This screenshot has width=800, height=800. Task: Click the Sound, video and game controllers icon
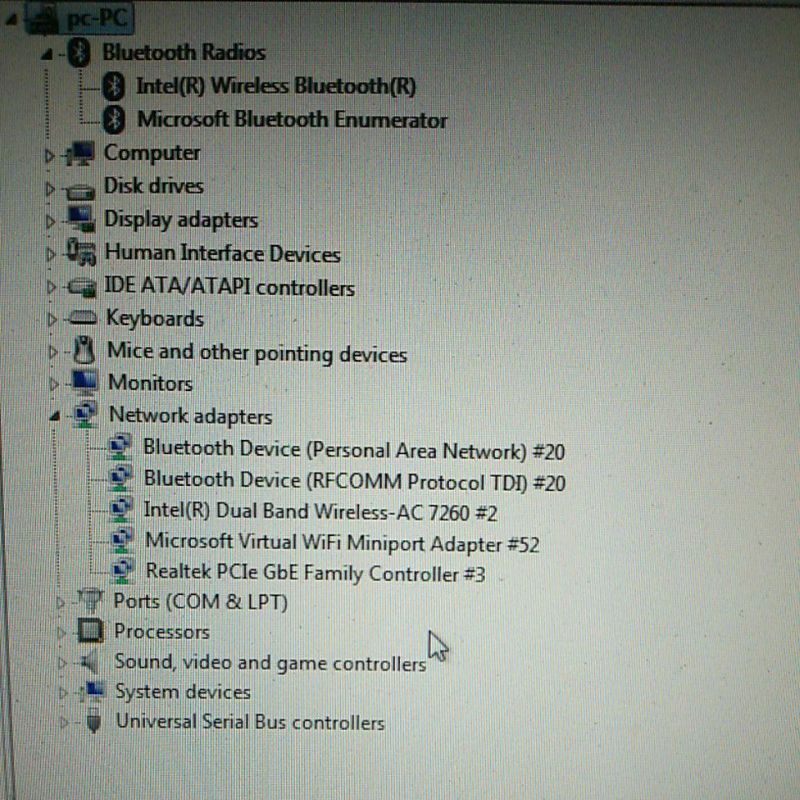(x=88, y=662)
